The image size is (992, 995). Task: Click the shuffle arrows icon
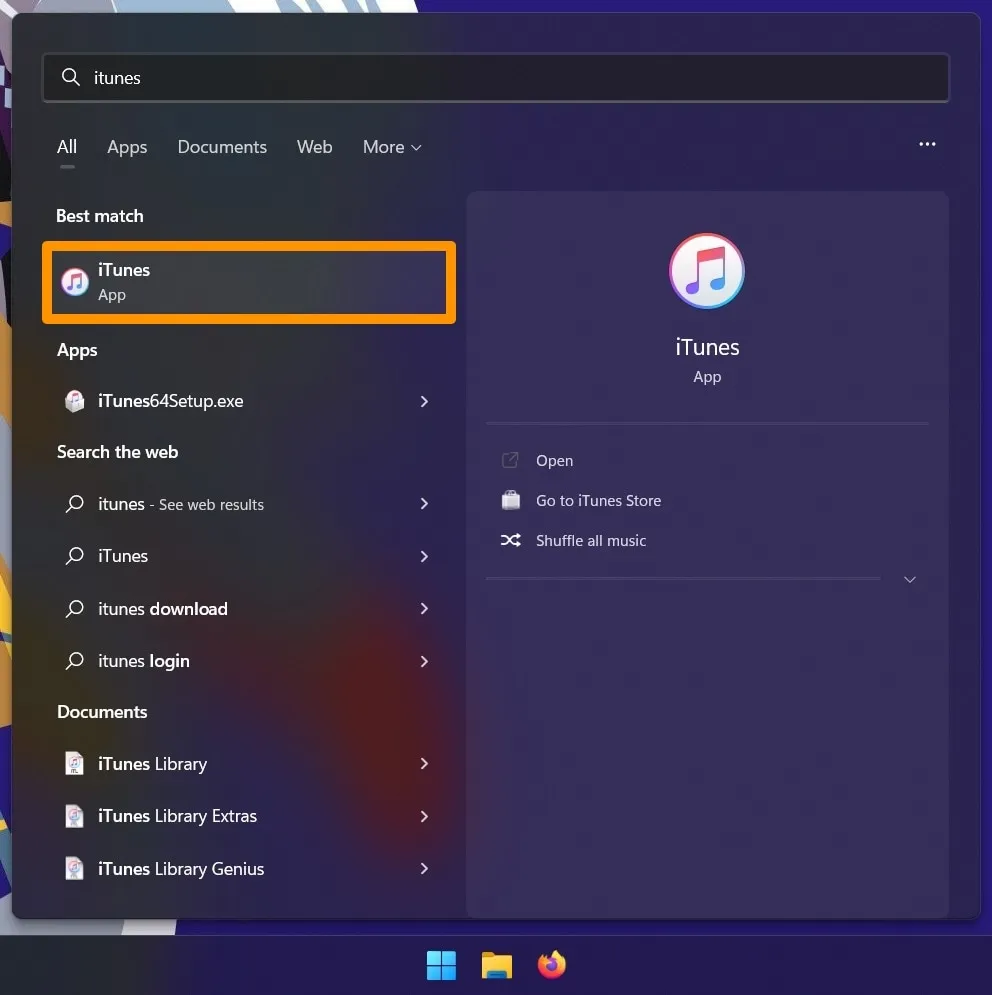[x=510, y=541]
